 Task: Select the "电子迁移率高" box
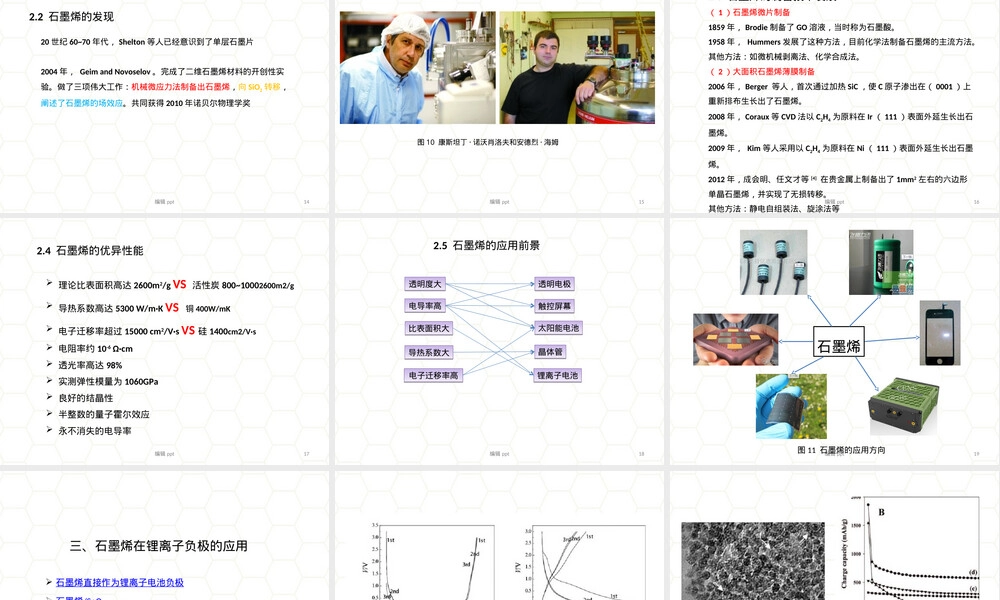click(434, 376)
